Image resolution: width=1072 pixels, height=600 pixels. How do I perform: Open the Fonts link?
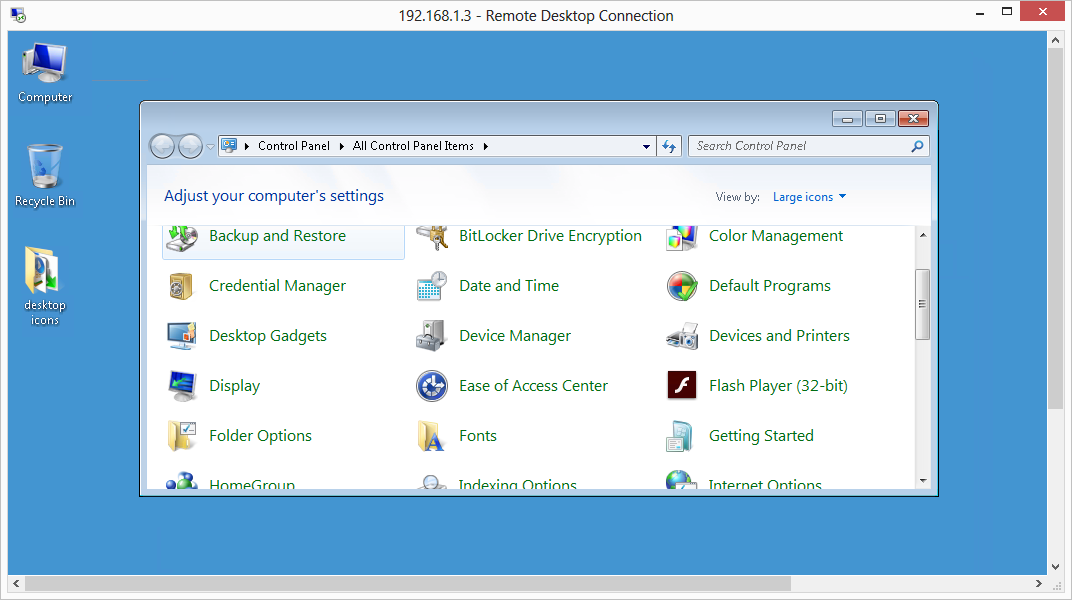[478, 435]
